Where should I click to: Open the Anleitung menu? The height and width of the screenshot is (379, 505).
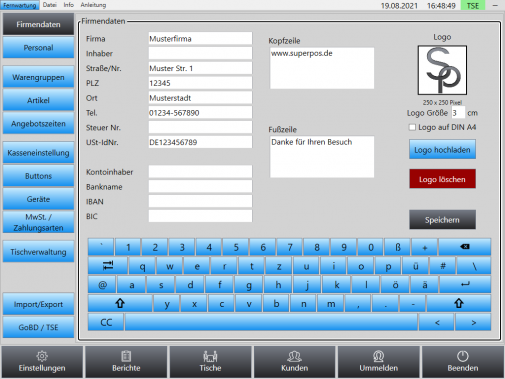point(93,5)
